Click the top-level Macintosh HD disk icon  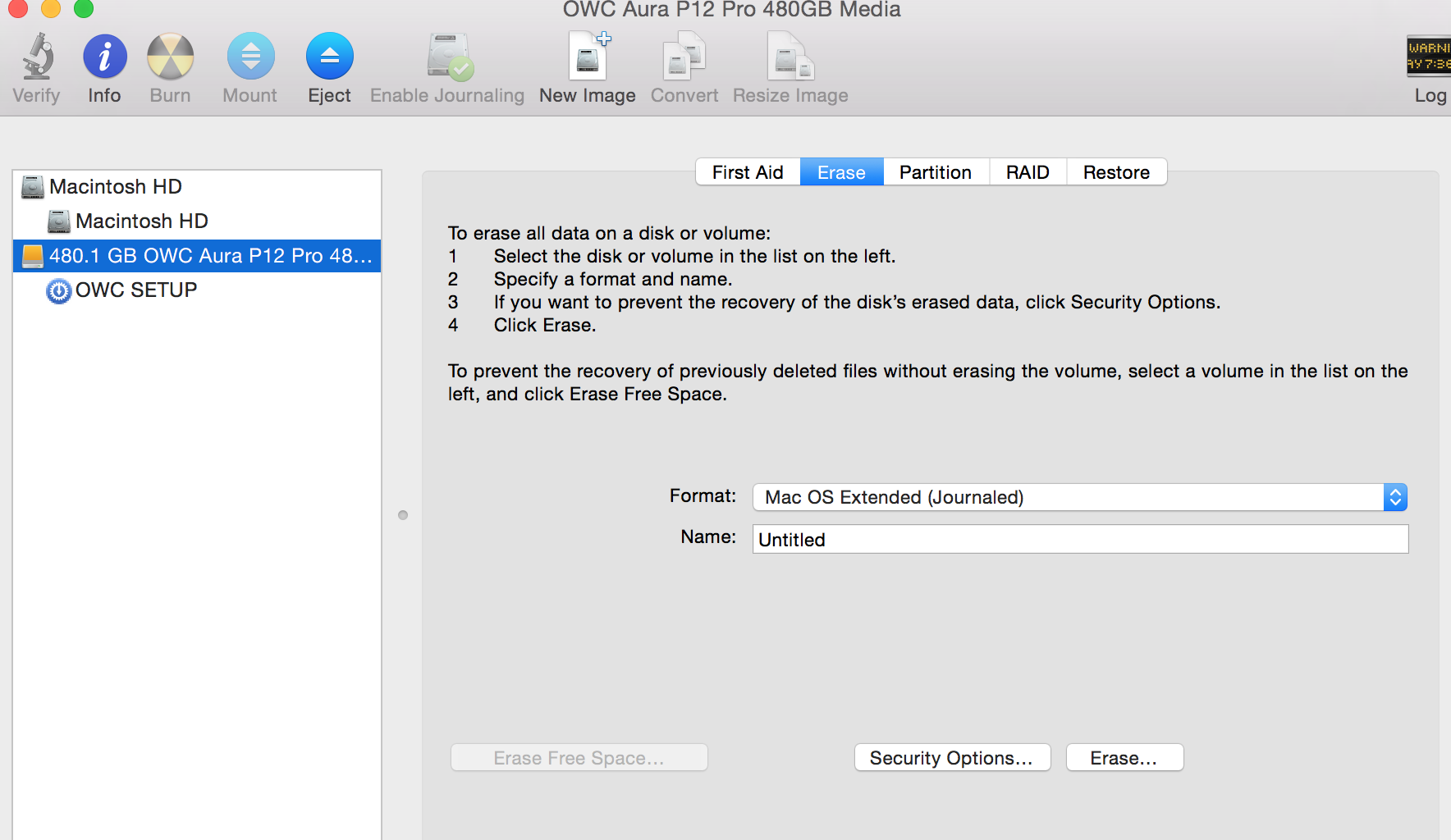(33, 187)
